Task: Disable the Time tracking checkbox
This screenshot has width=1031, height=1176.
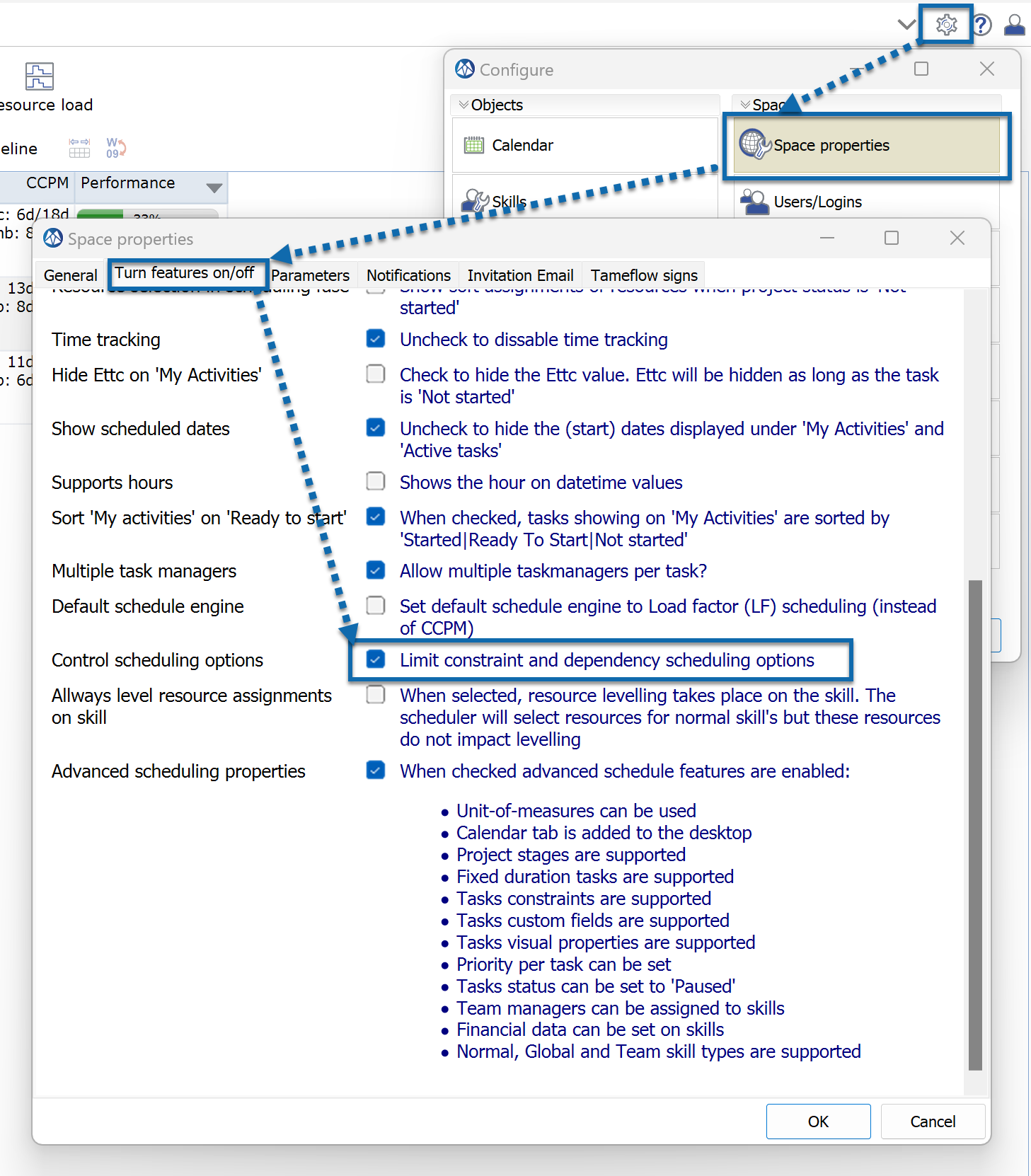Action: 376,339
